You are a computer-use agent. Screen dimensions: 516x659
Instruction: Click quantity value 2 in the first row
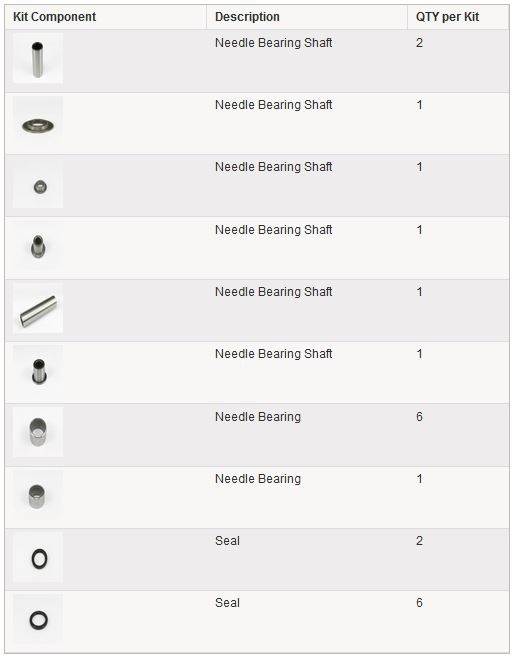[x=419, y=43]
